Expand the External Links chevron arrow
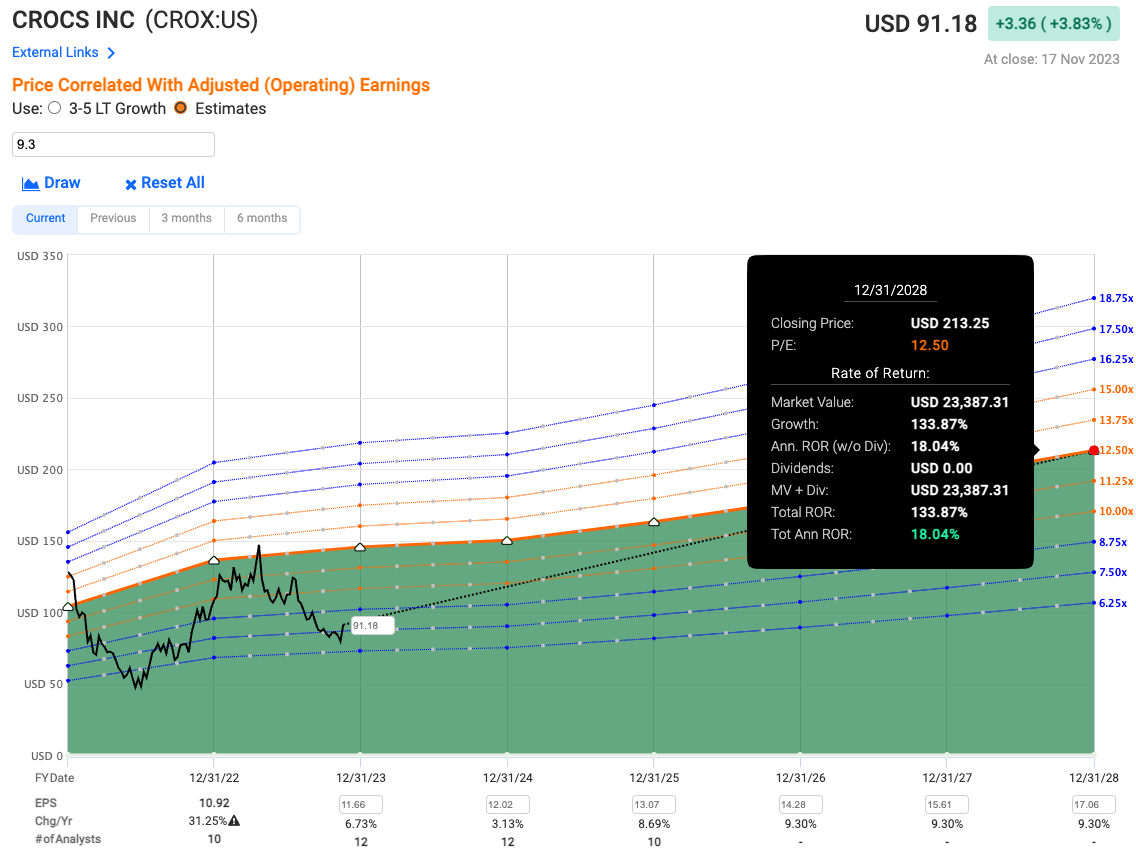Image resolution: width=1136 pixels, height=849 pixels. point(111,53)
